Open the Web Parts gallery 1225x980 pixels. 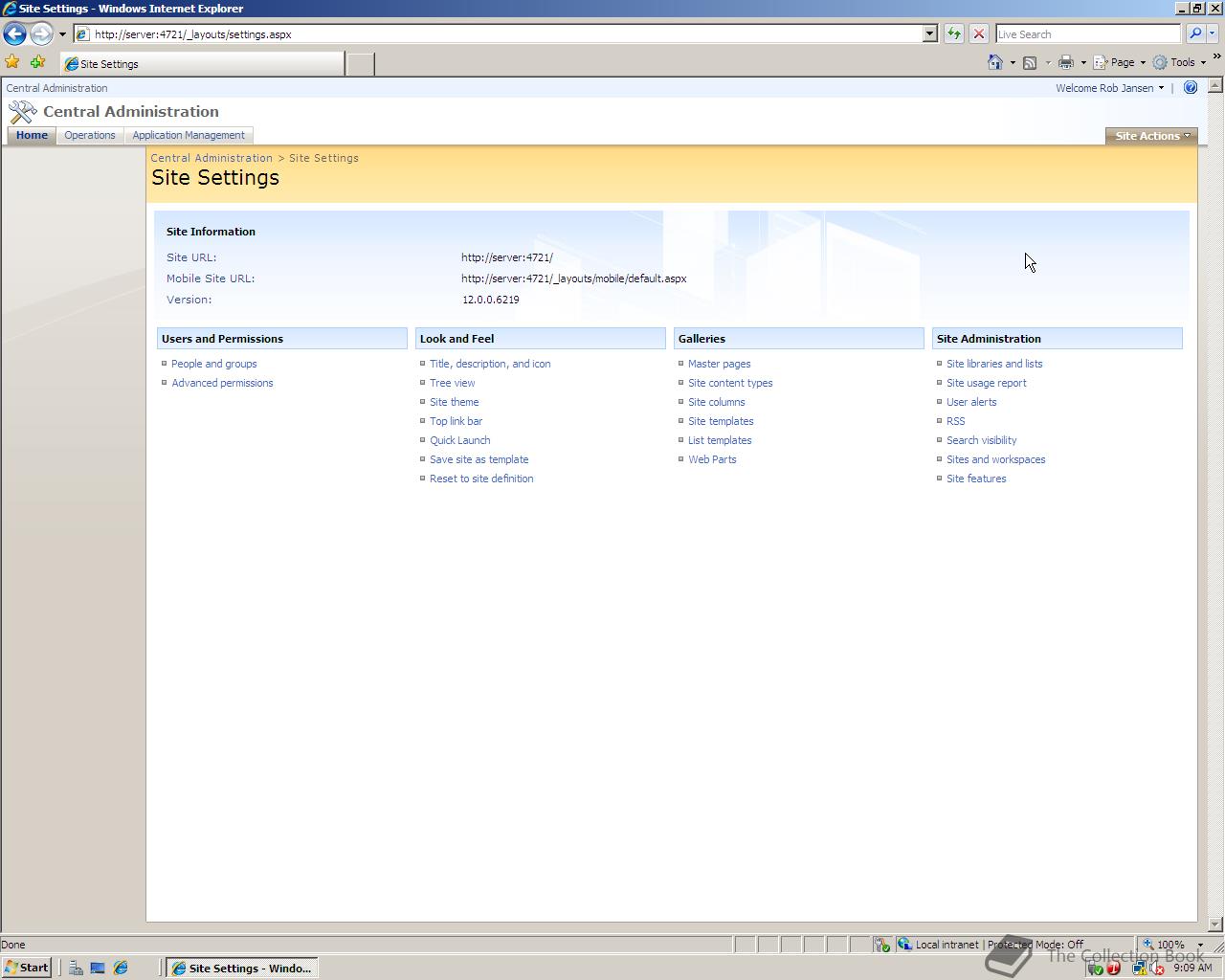712,459
